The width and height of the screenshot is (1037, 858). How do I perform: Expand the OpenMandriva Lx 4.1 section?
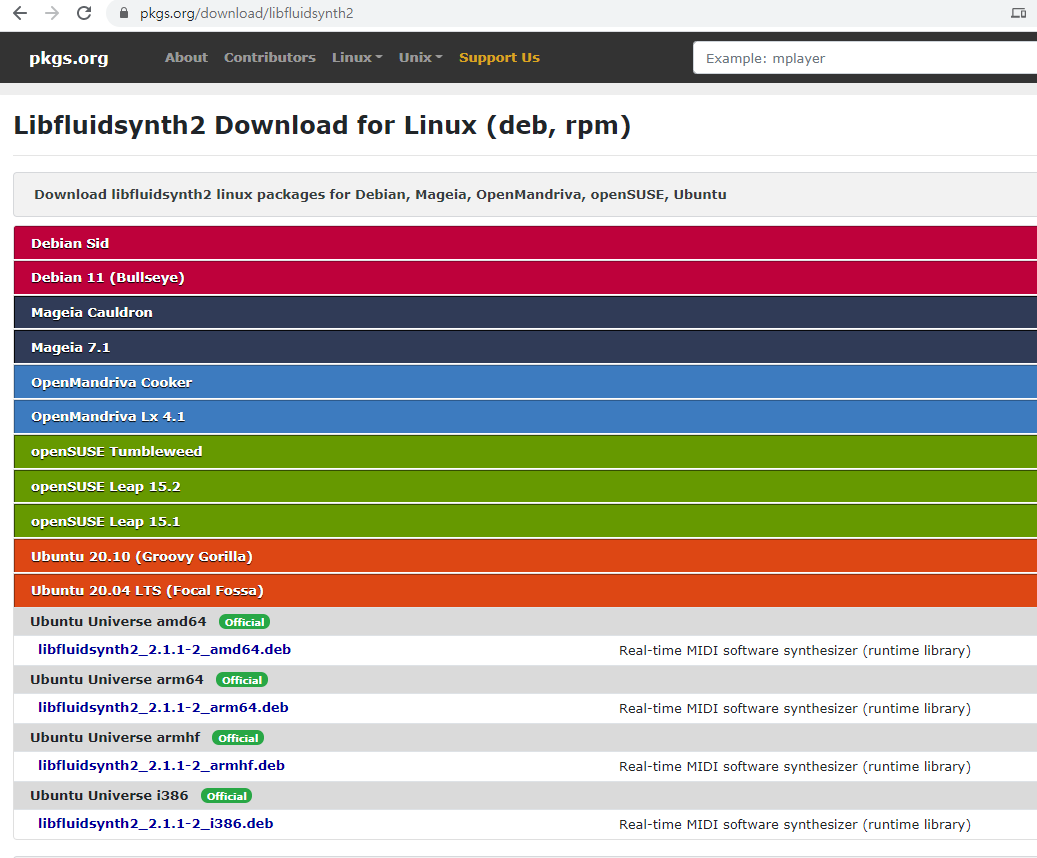(525, 417)
